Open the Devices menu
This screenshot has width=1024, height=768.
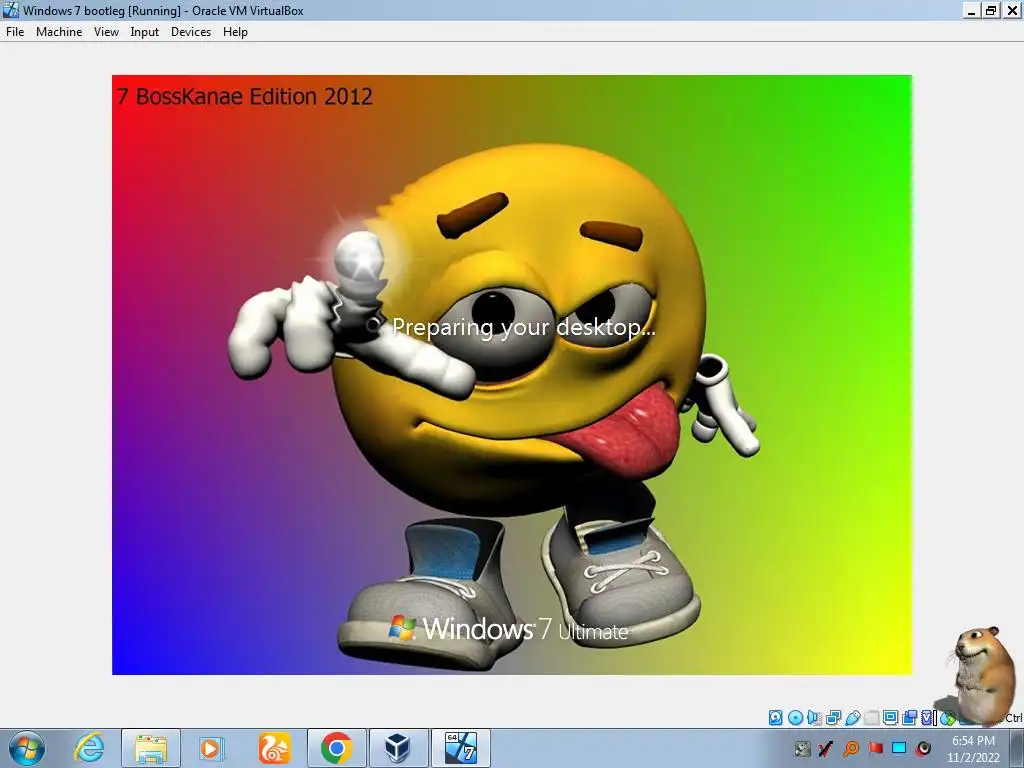191,31
